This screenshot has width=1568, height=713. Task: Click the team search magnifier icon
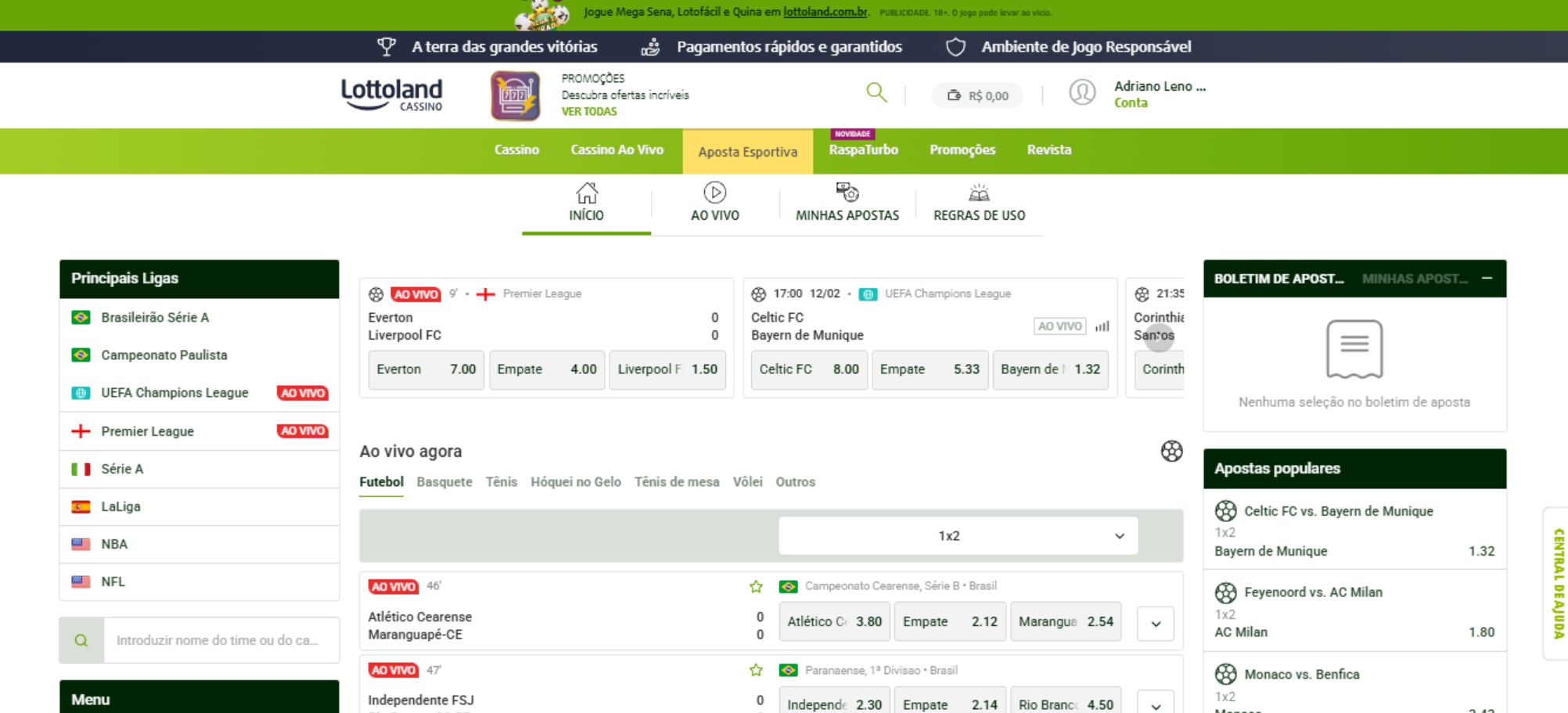(81, 640)
